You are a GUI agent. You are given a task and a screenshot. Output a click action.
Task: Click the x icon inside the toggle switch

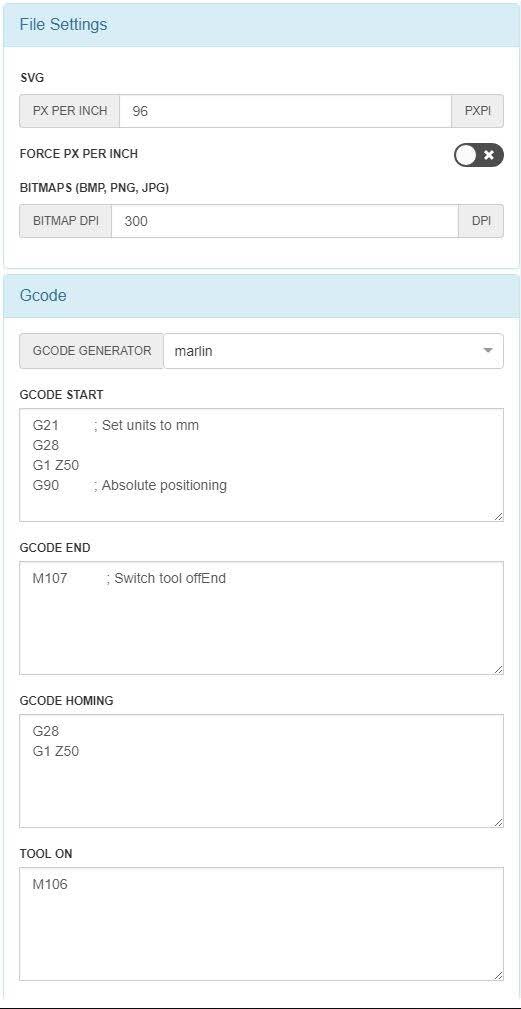coord(489,155)
